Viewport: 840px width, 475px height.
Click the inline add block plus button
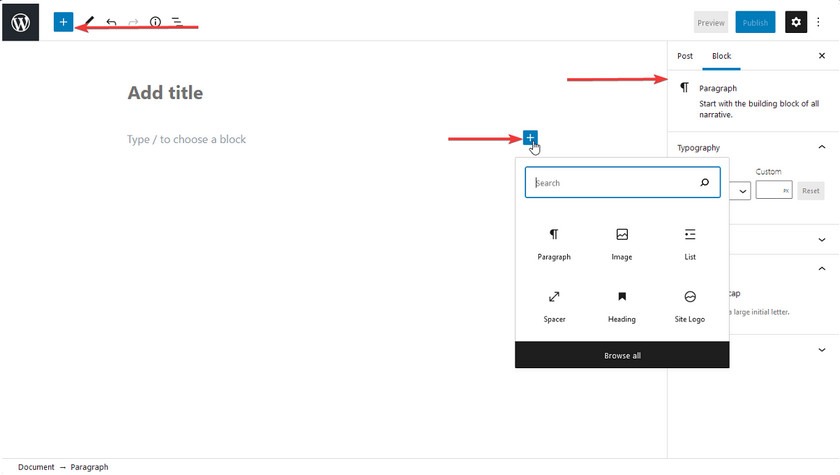pos(530,138)
